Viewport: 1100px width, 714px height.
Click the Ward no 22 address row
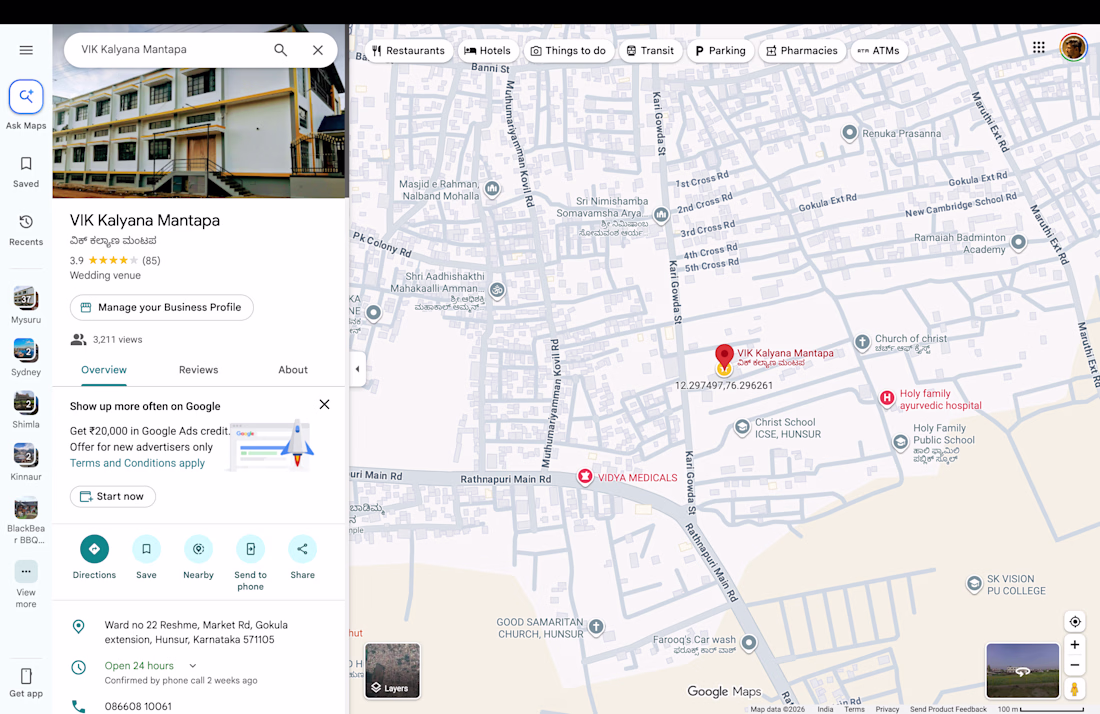[200, 632]
